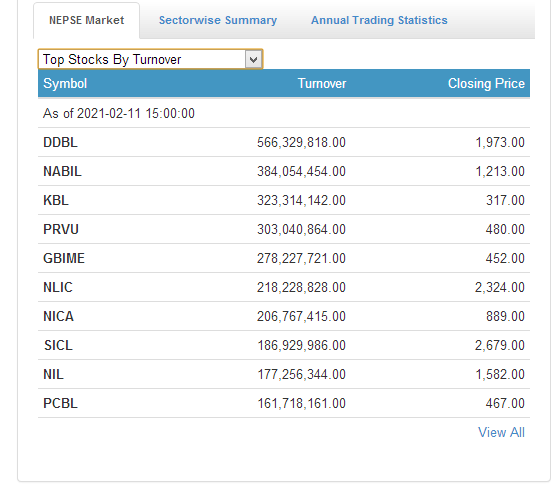Screen dimensions: 551x485
Task: Click DDBL turnover value 566,329,818.00
Action: [x=301, y=142]
